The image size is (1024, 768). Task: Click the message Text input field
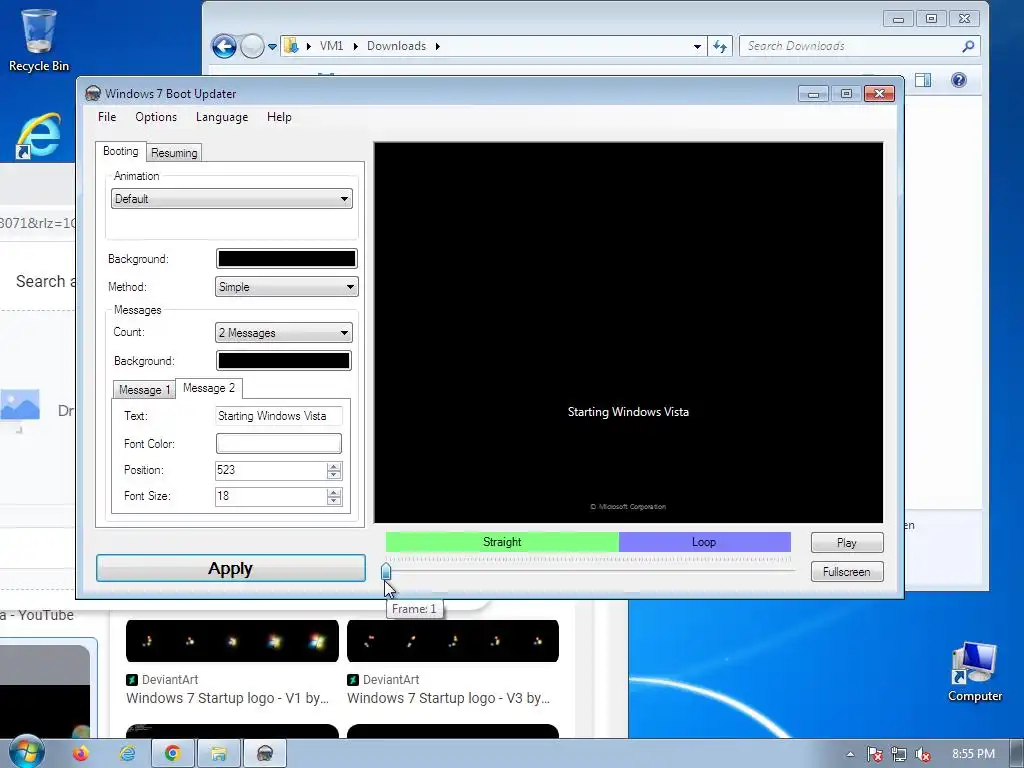tap(279, 416)
